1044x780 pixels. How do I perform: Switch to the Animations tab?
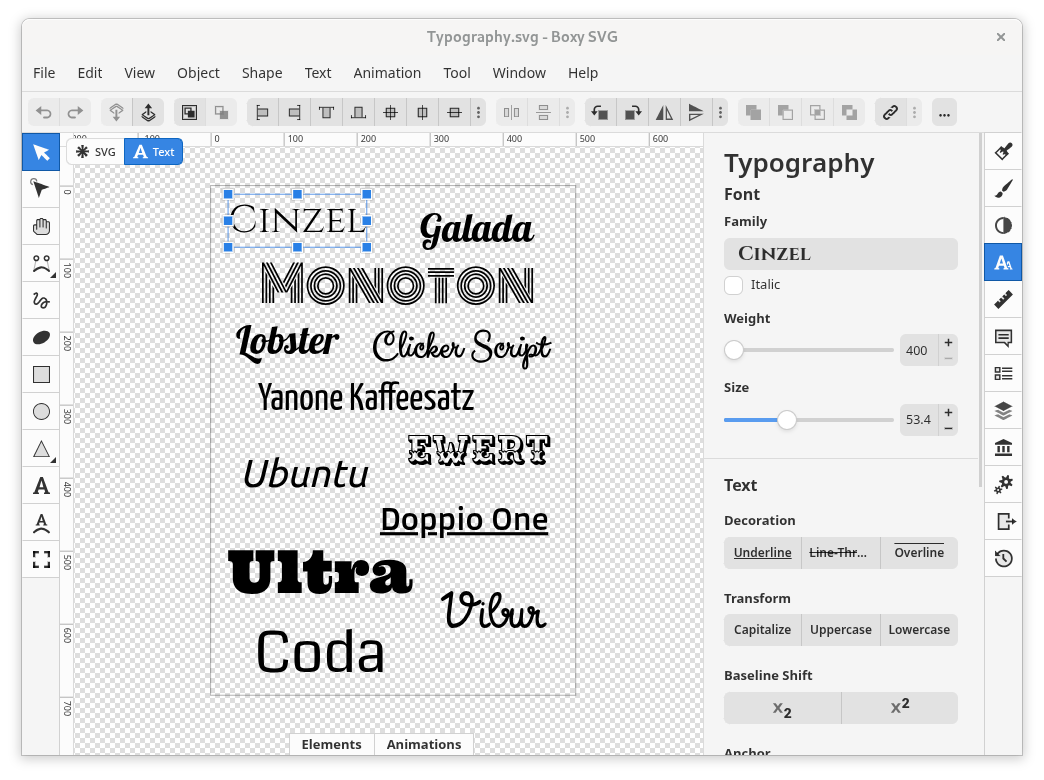pyautogui.click(x=423, y=744)
